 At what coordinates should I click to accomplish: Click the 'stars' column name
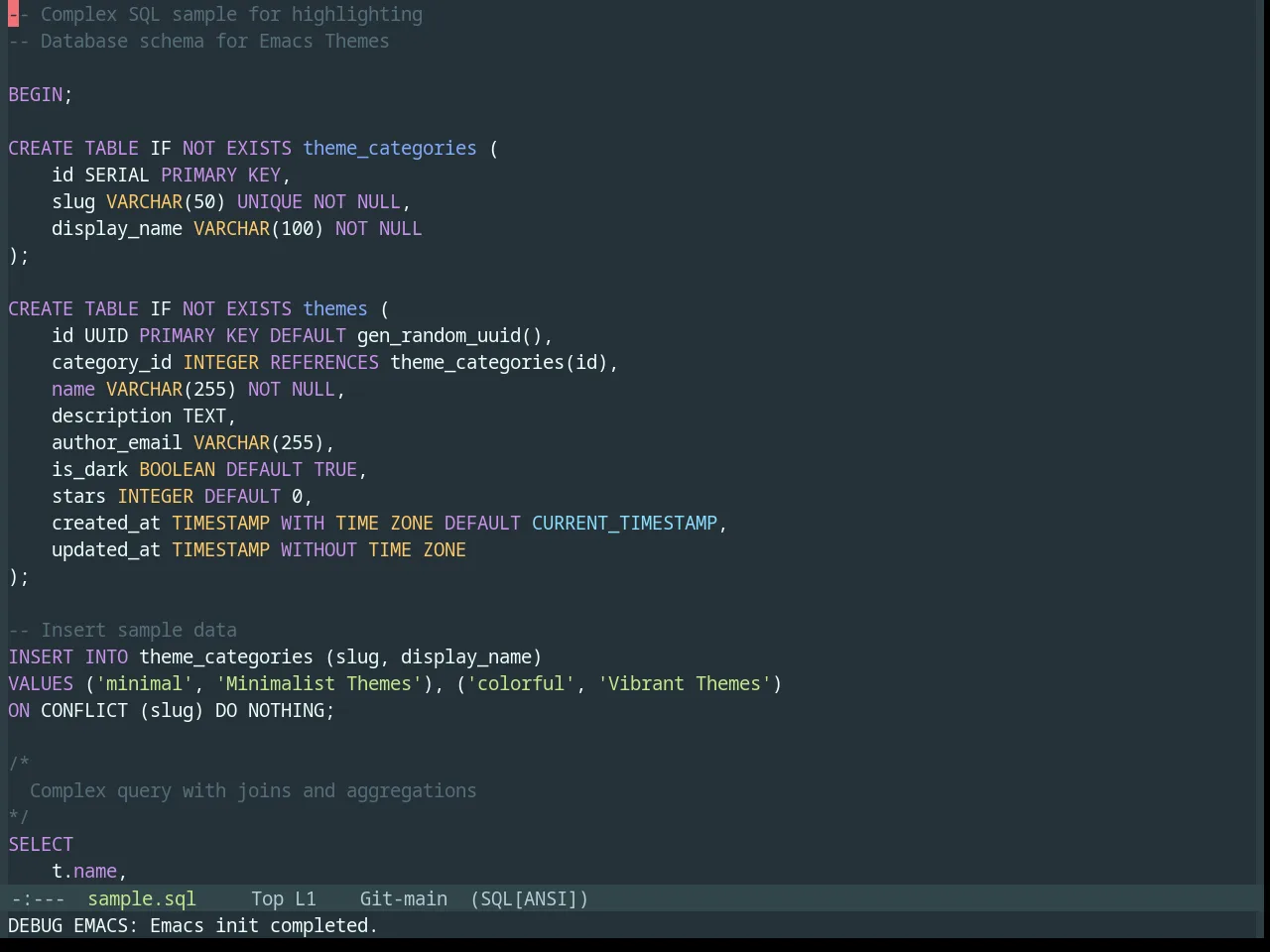click(x=78, y=496)
